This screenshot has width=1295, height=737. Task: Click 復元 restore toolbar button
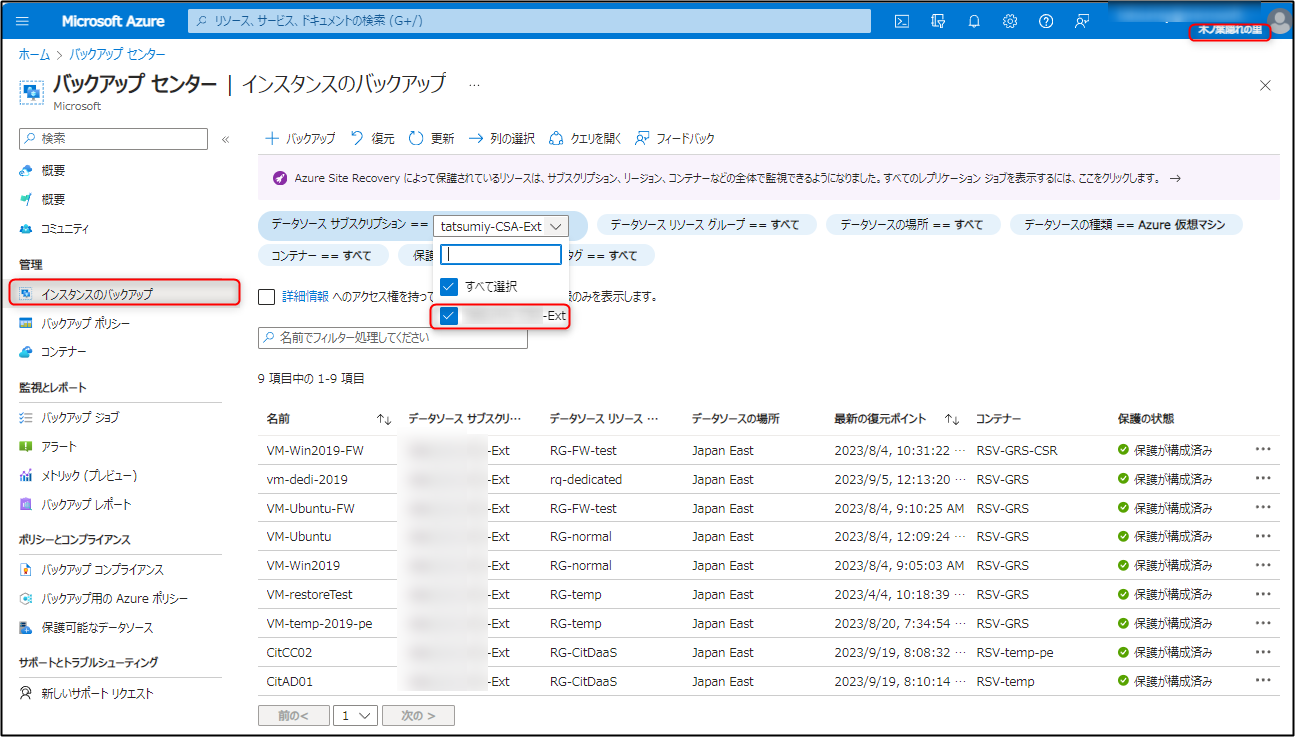pos(372,139)
